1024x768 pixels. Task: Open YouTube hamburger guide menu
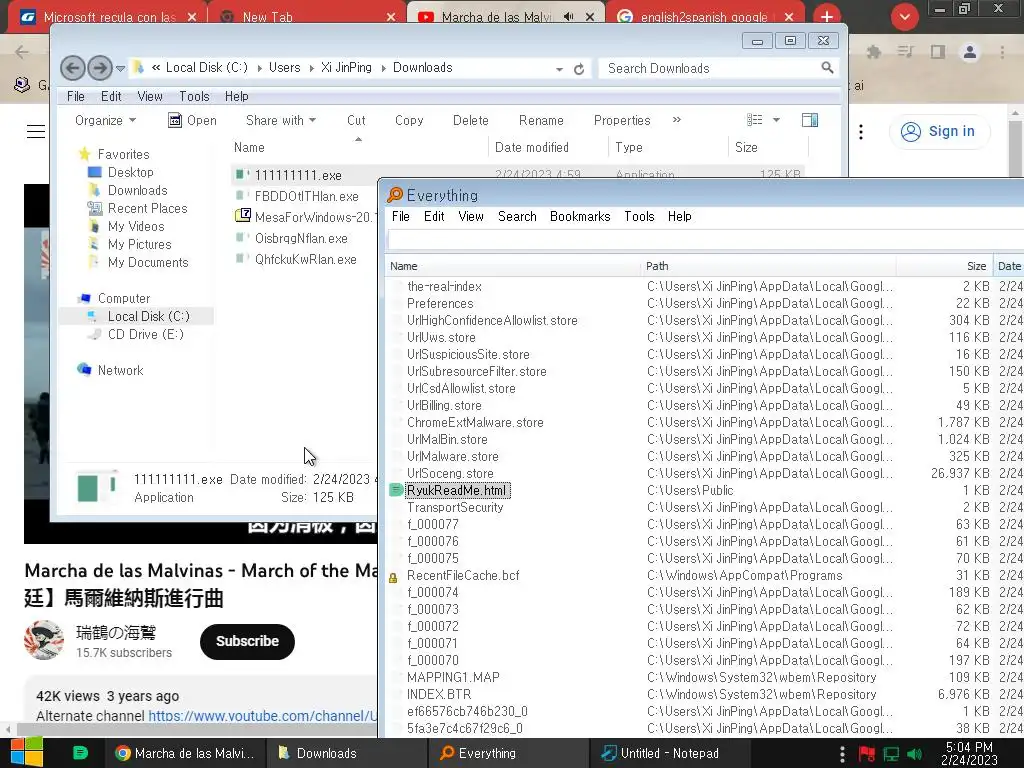click(x=36, y=131)
